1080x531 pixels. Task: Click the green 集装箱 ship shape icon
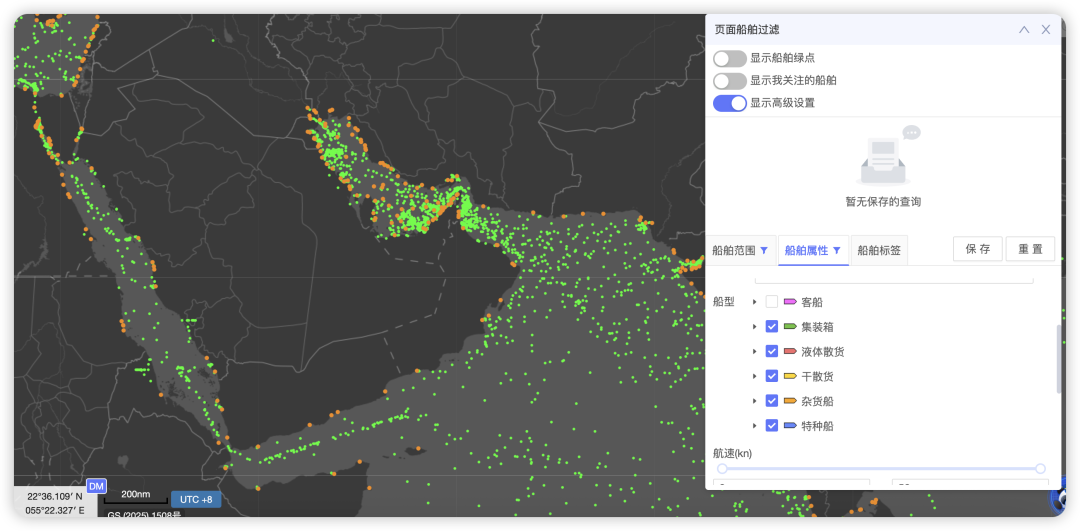[790, 326]
